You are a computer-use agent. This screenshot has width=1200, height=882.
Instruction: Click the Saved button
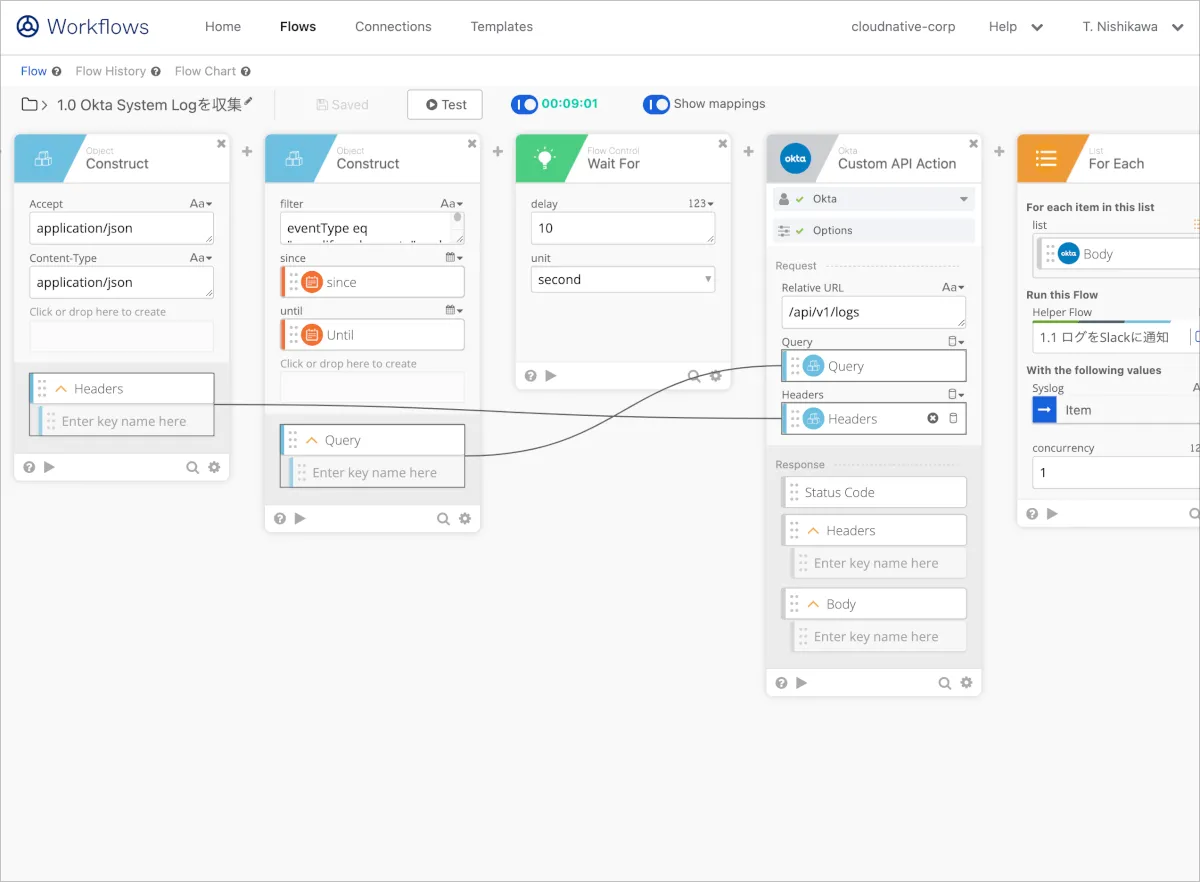(x=342, y=104)
